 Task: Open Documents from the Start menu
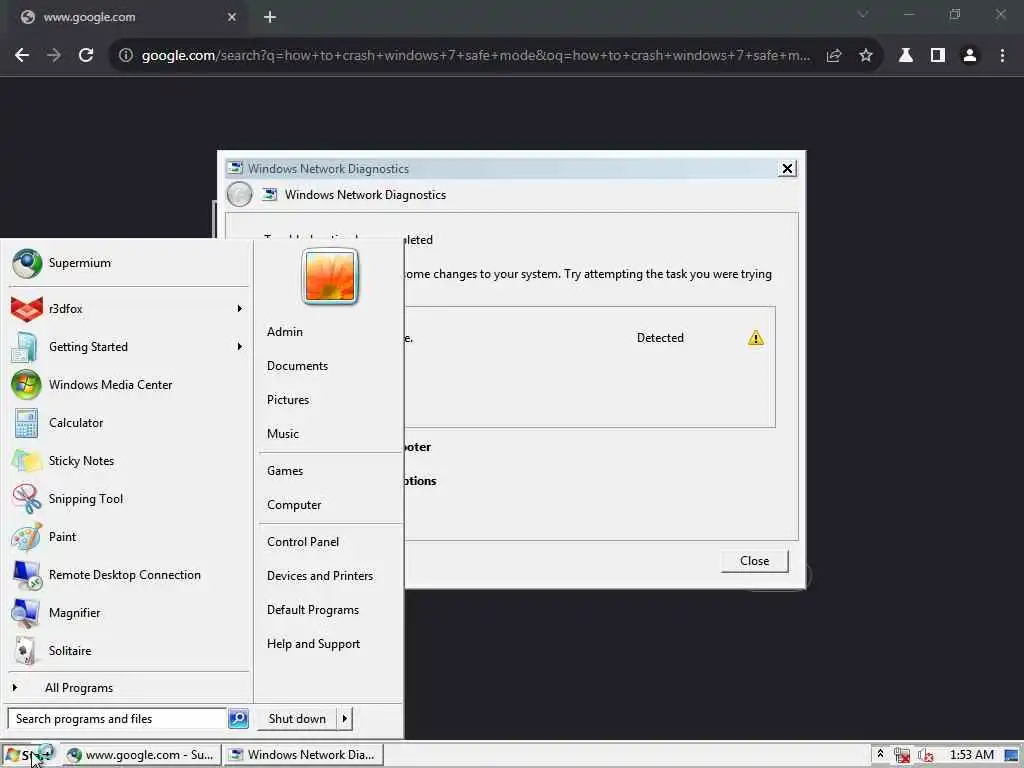click(297, 366)
